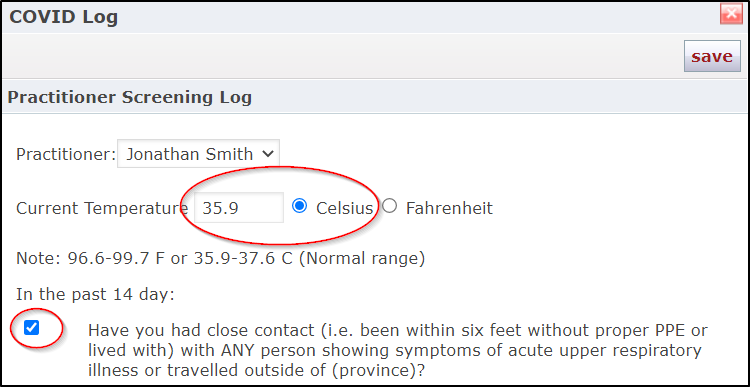Click the normal range note text
This screenshot has width=750, height=387.
(221, 258)
